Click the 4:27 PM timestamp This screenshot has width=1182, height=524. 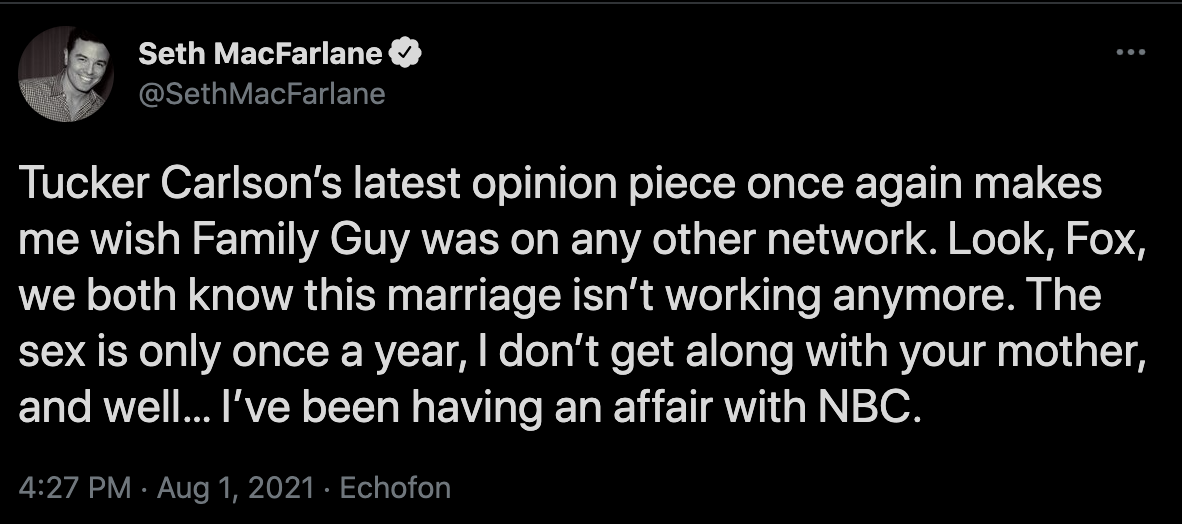tap(75, 488)
